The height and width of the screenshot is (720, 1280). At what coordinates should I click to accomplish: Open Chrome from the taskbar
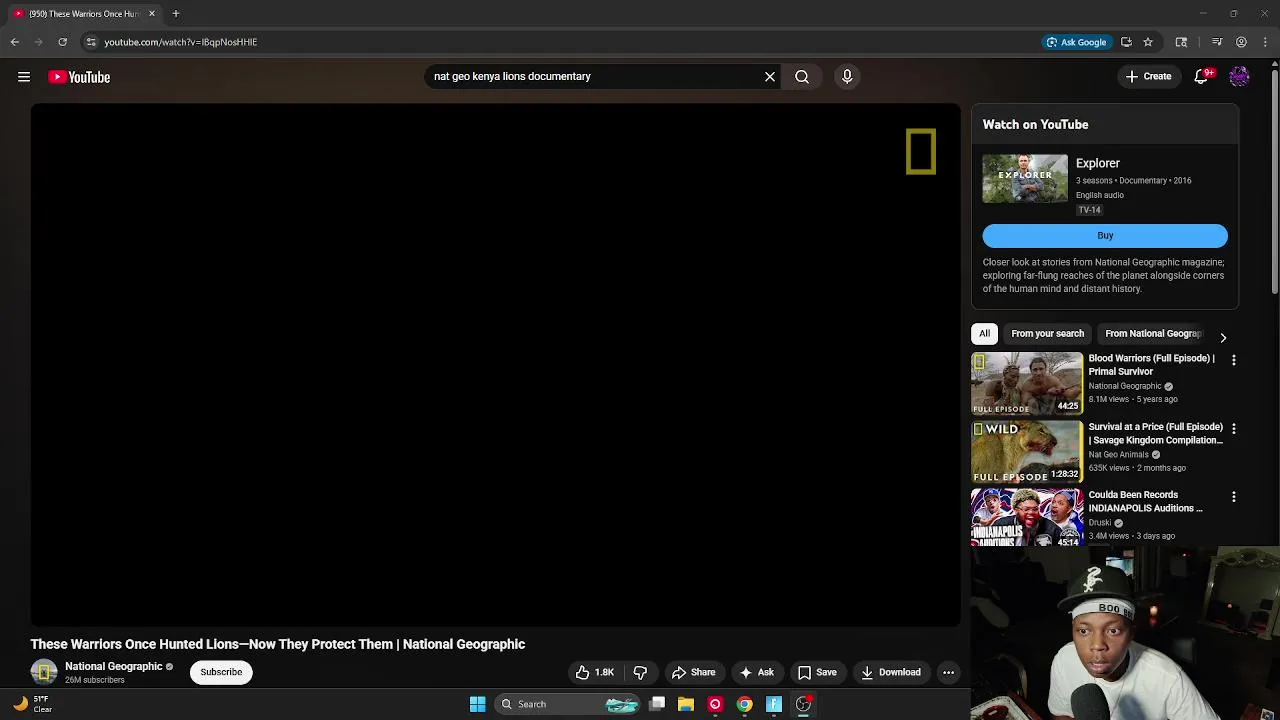pos(744,704)
